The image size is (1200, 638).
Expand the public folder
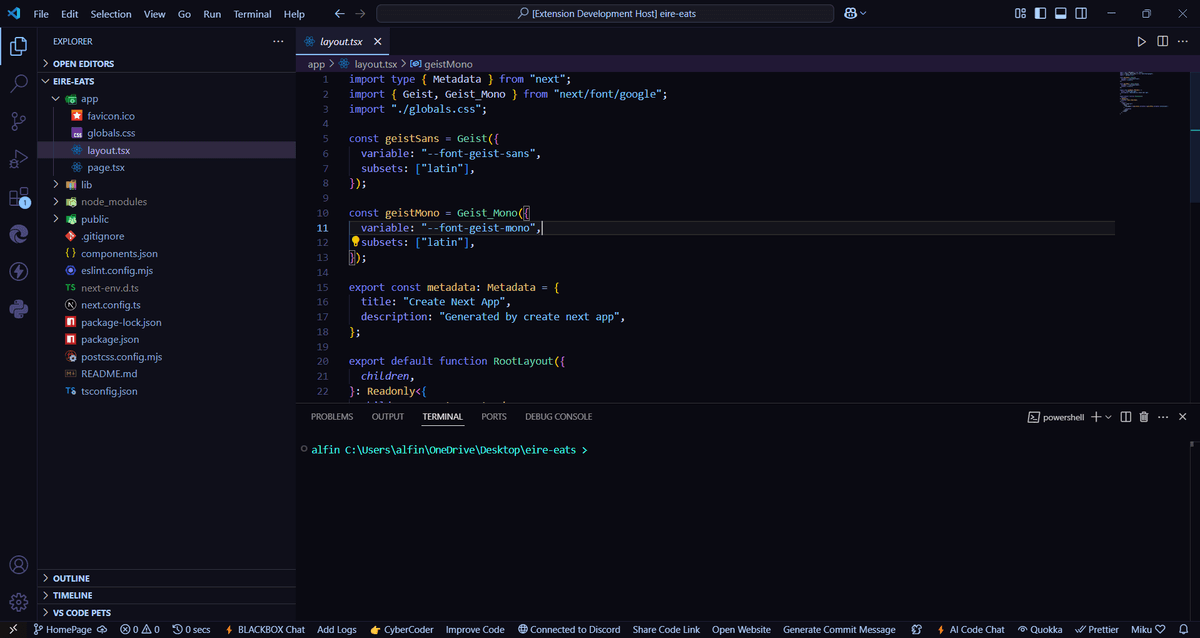tap(166, 219)
